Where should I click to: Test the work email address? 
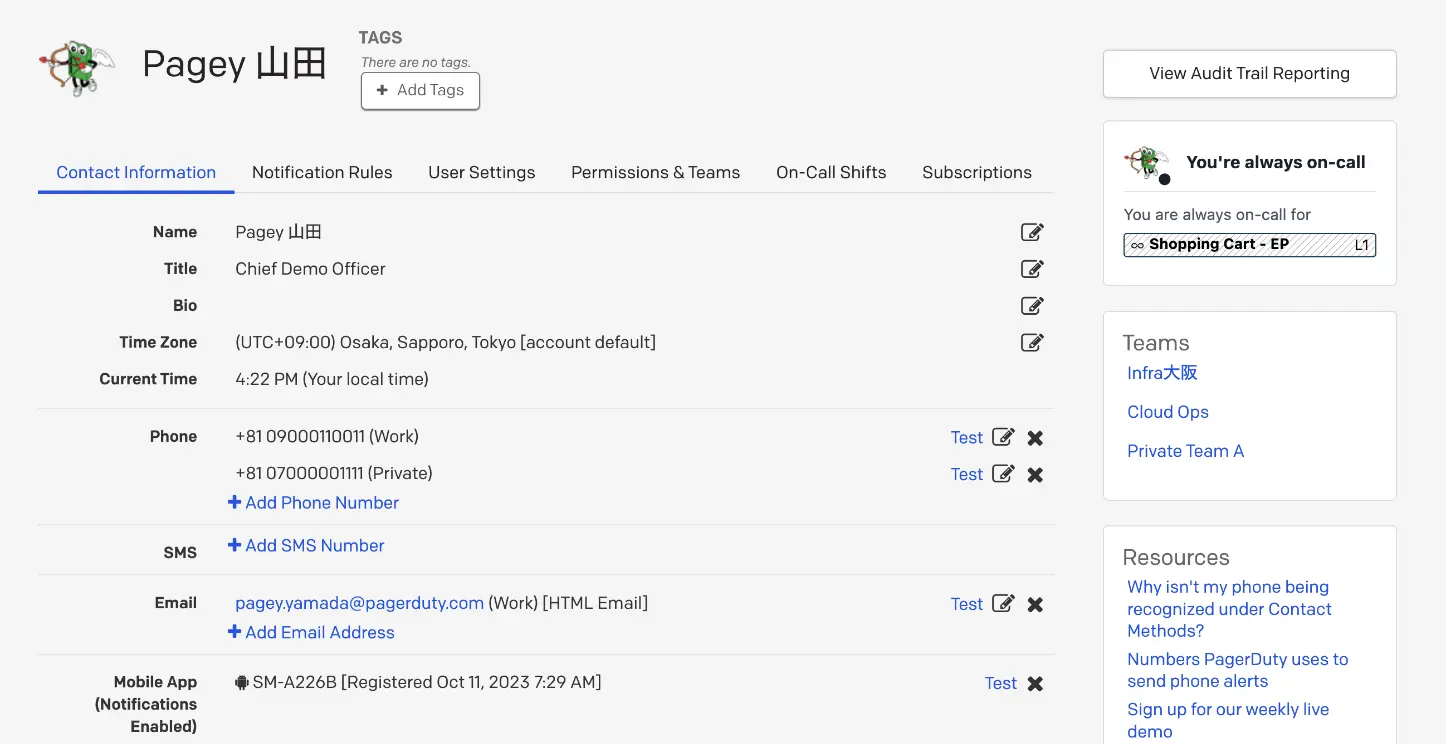point(967,604)
